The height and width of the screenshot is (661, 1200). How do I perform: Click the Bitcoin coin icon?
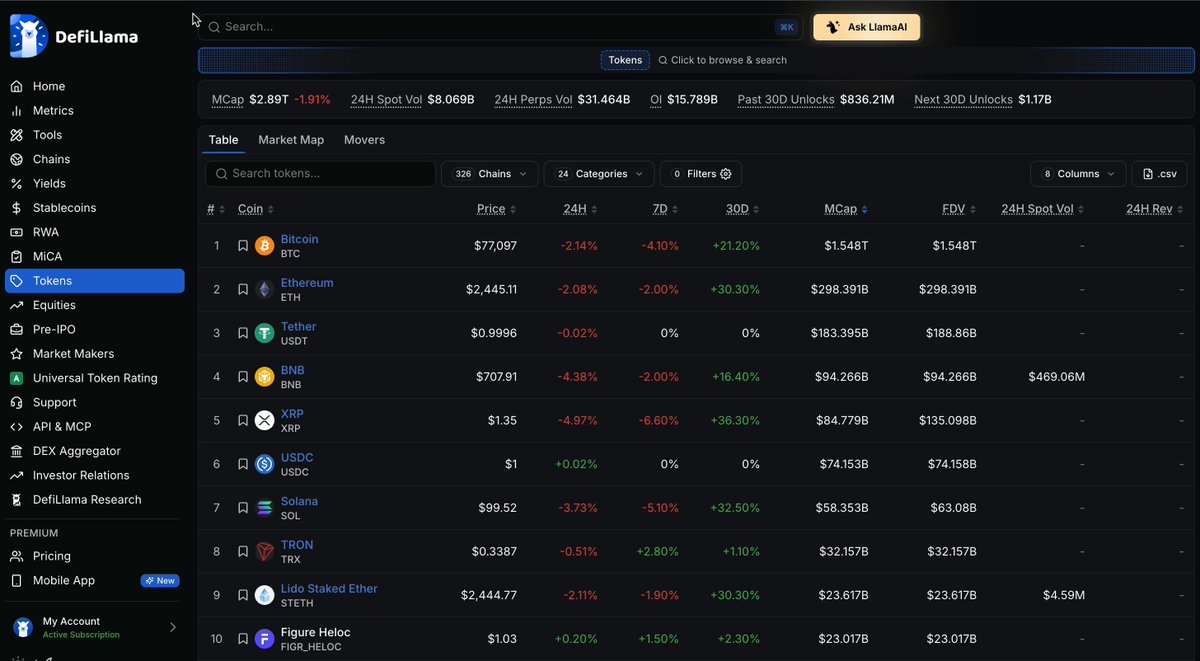pyautogui.click(x=264, y=246)
